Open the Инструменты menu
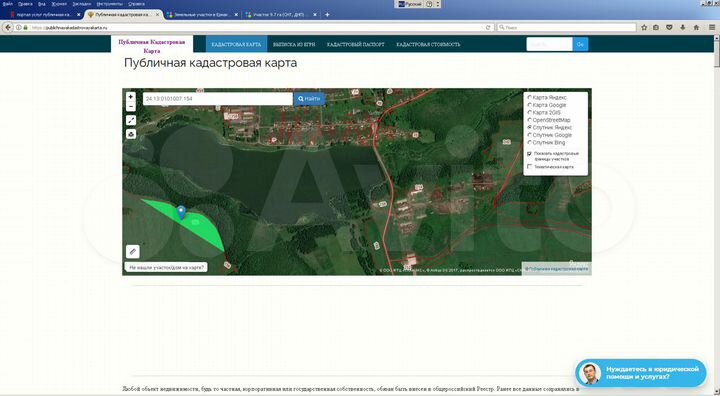 point(109,4)
